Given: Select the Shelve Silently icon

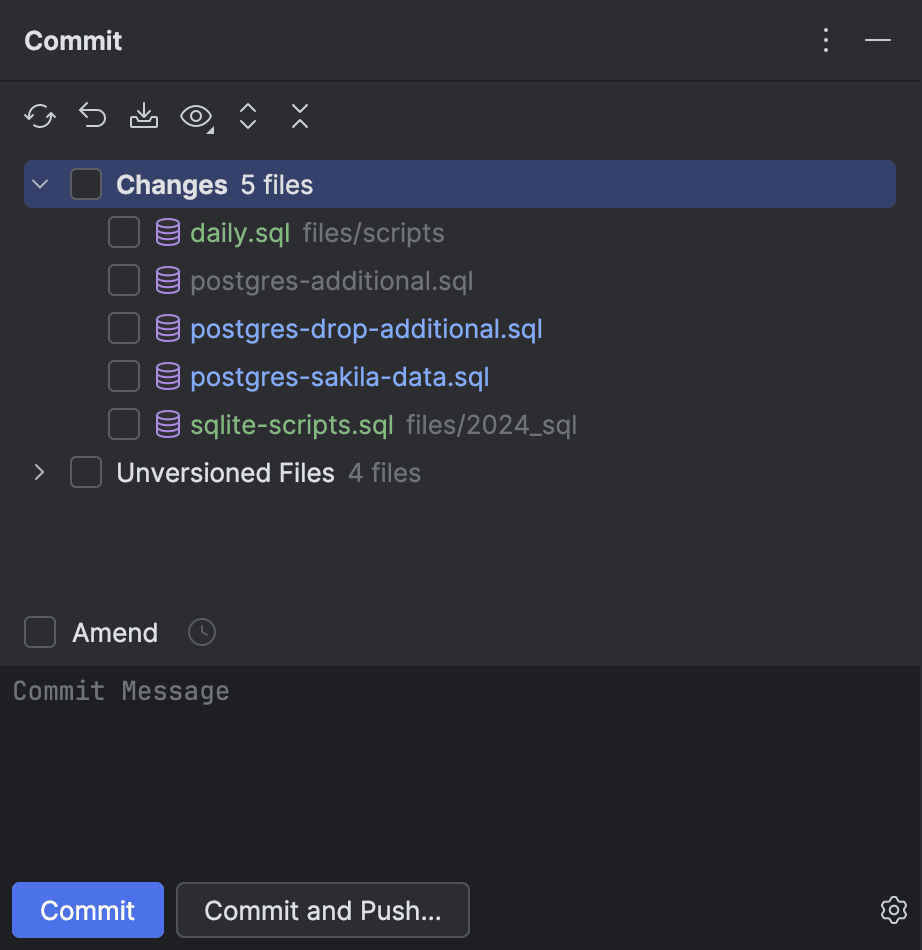Looking at the screenshot, I should point(144,116).
